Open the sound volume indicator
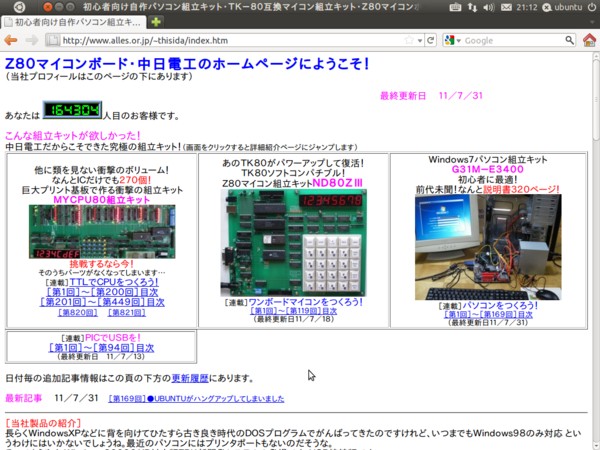Image resolution: width=600 pixels, height=450 pixels. coord(489,7)
